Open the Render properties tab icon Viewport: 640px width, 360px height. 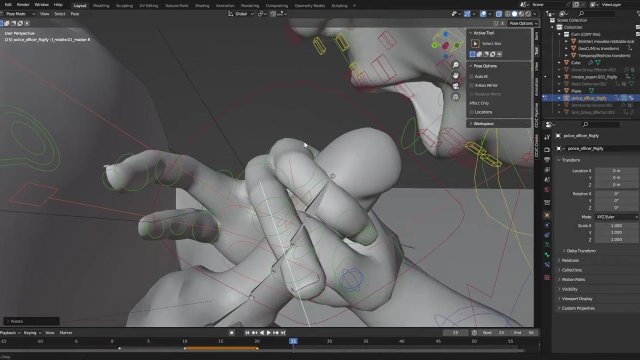point(547,150)
